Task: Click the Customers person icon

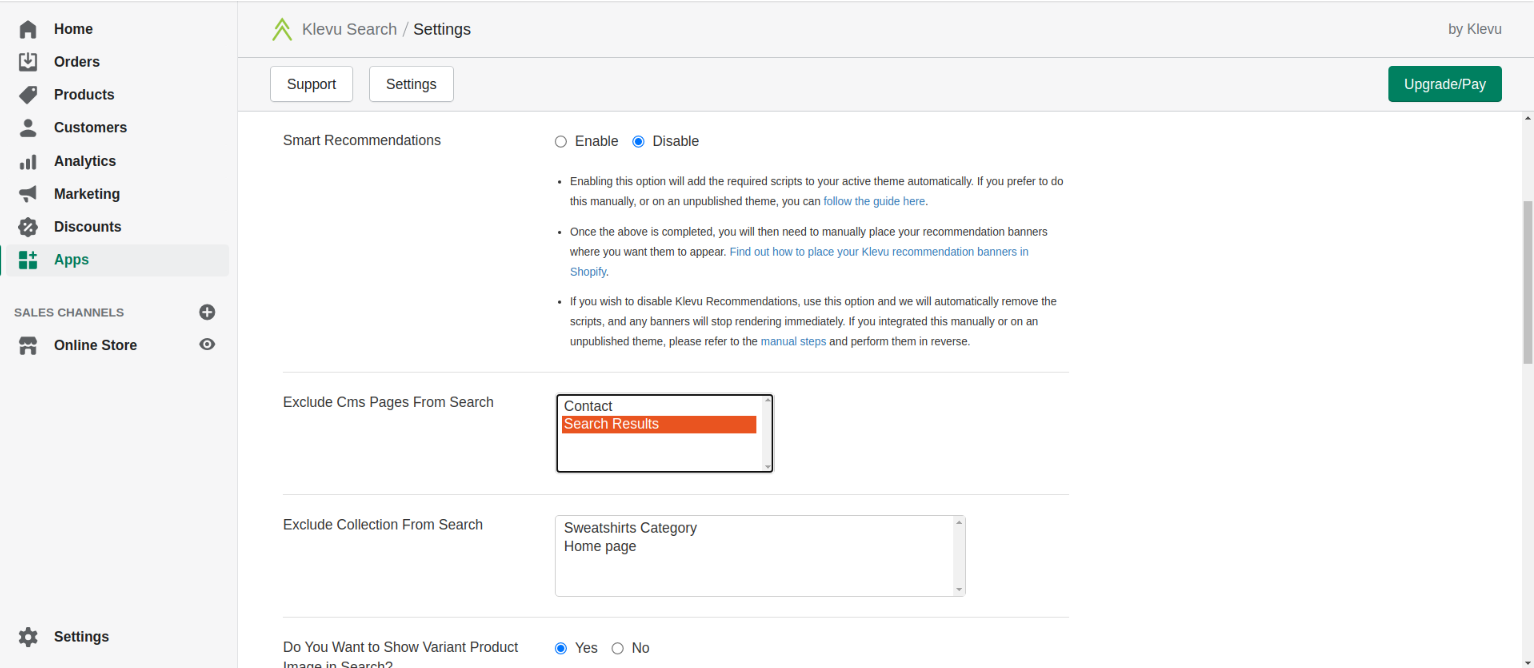Action: tap(28, 128)
